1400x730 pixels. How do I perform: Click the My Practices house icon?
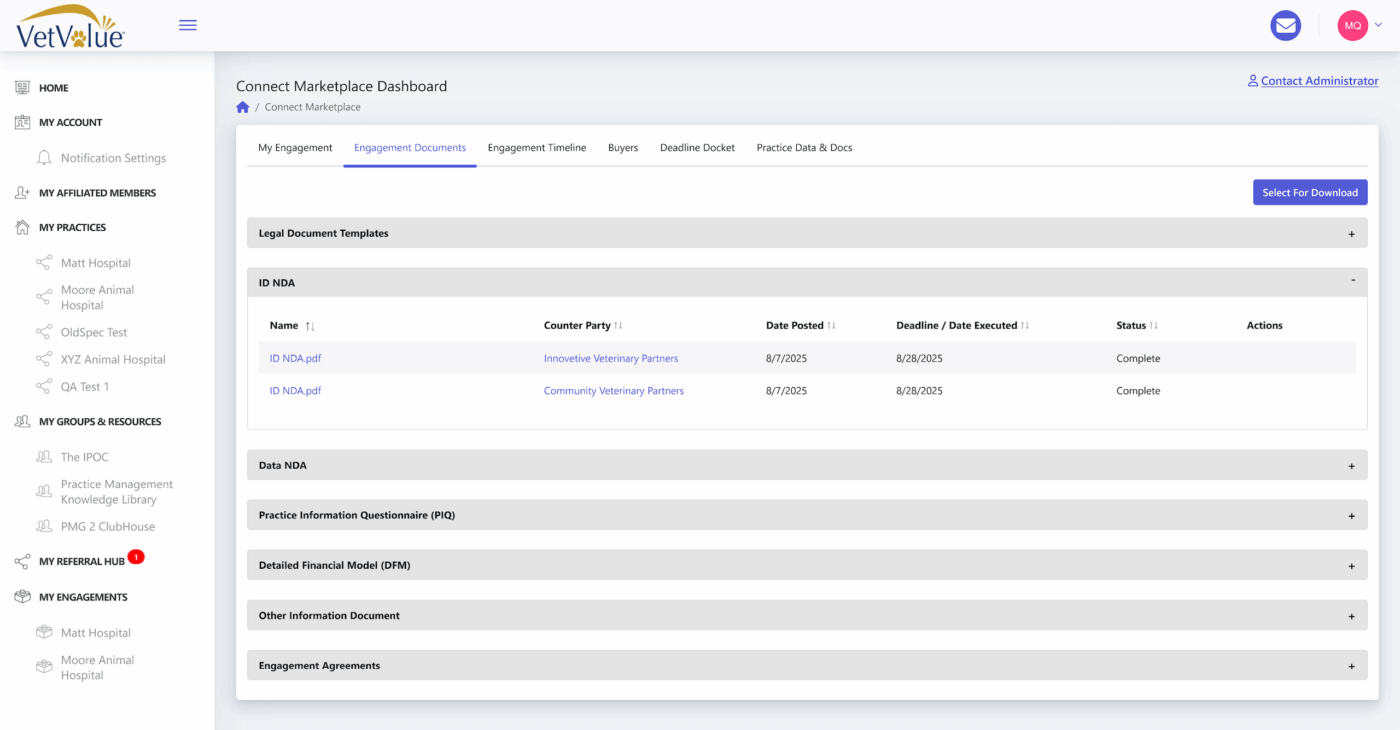coord(22,227)
